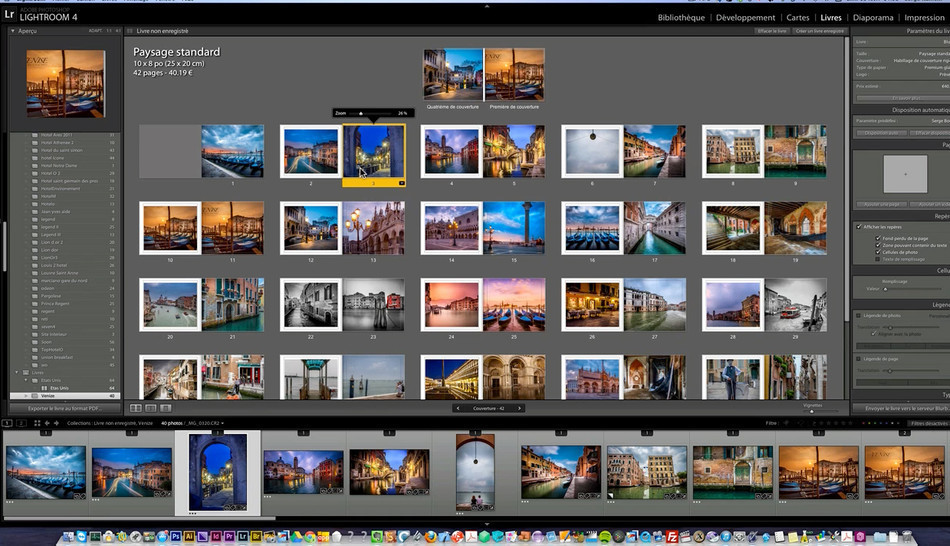Collapse the Livres collection set
The height and width of the screenshot is (546, 950).
coord(16,373)
